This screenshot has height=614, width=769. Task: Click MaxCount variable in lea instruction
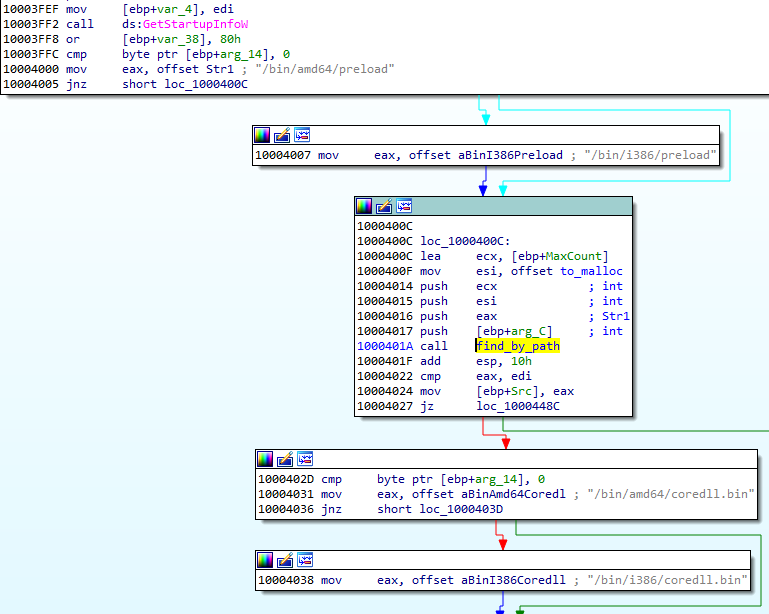click(574, 256)
